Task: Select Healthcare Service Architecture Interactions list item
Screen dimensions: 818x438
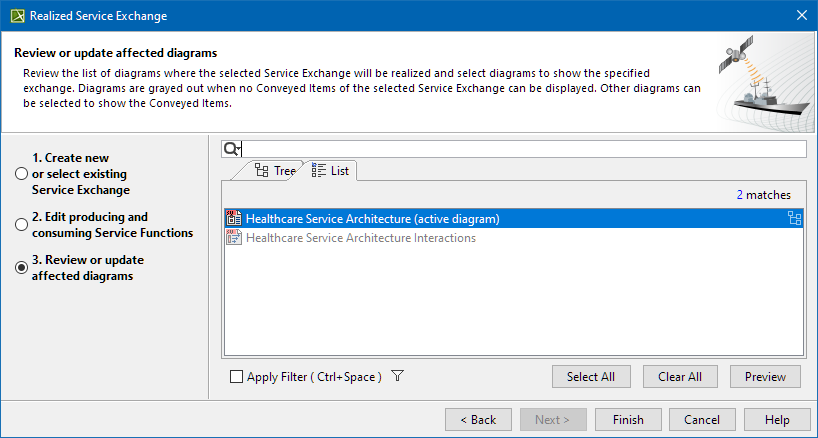Action: [x=361, y=238]
